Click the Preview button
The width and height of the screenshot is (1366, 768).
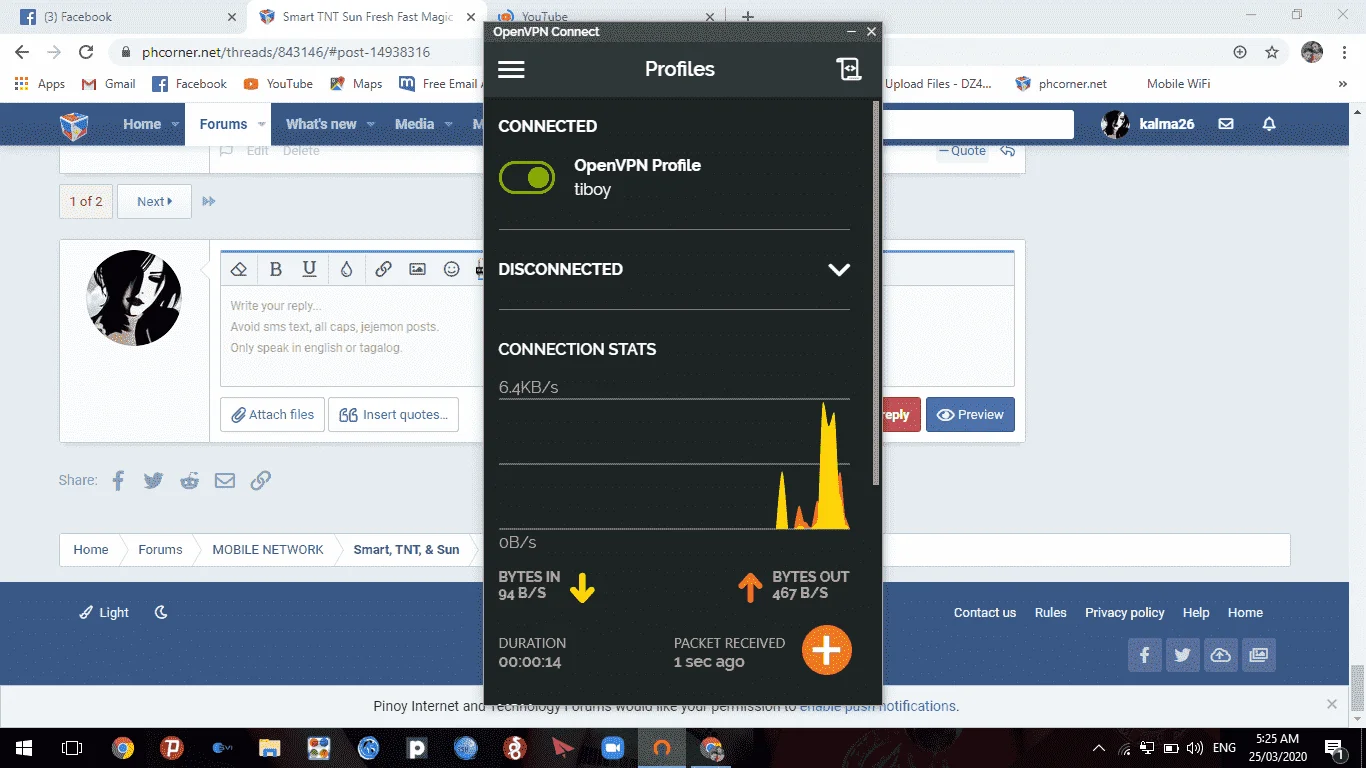click(970, 415)
